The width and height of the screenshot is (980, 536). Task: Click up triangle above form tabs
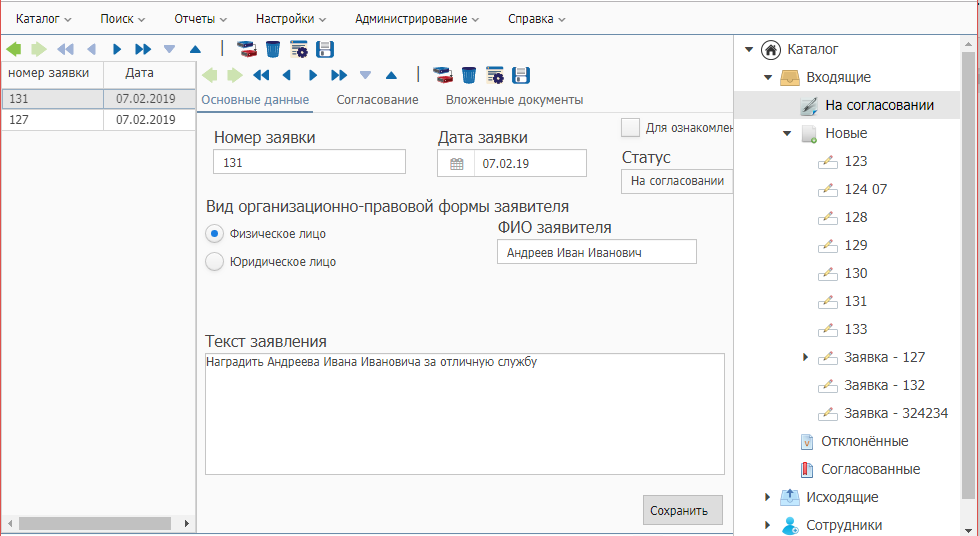click(x=391, y=76)
